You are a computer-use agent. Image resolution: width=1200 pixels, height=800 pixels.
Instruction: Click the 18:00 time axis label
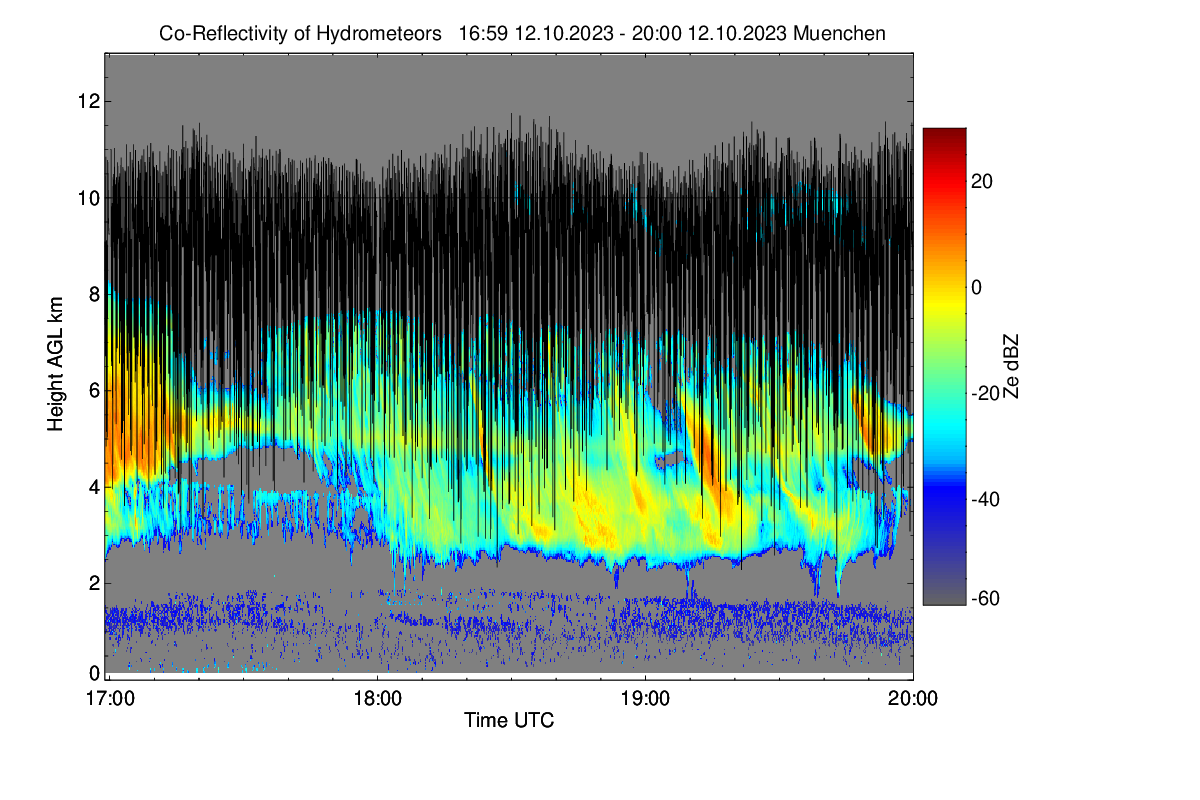(x=376, y=699)
